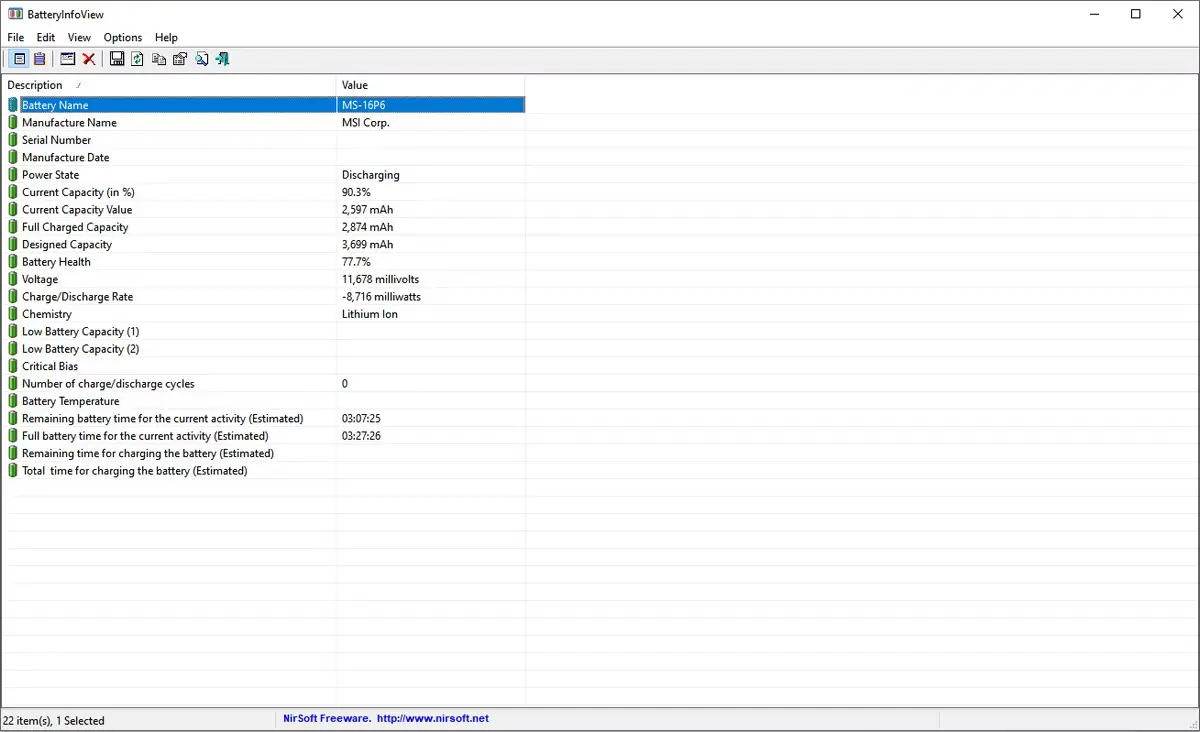The width and height of the screenshot is (1200, 732).
Task: Select the Voltage row
Action: point(264,279)
